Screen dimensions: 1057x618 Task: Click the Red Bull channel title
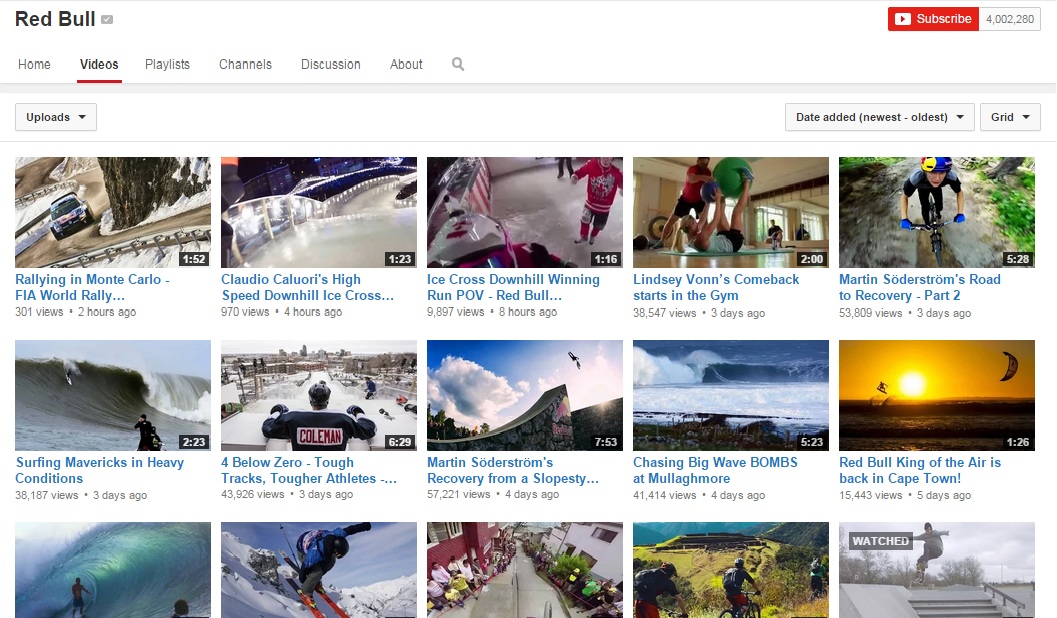(55, 19)
